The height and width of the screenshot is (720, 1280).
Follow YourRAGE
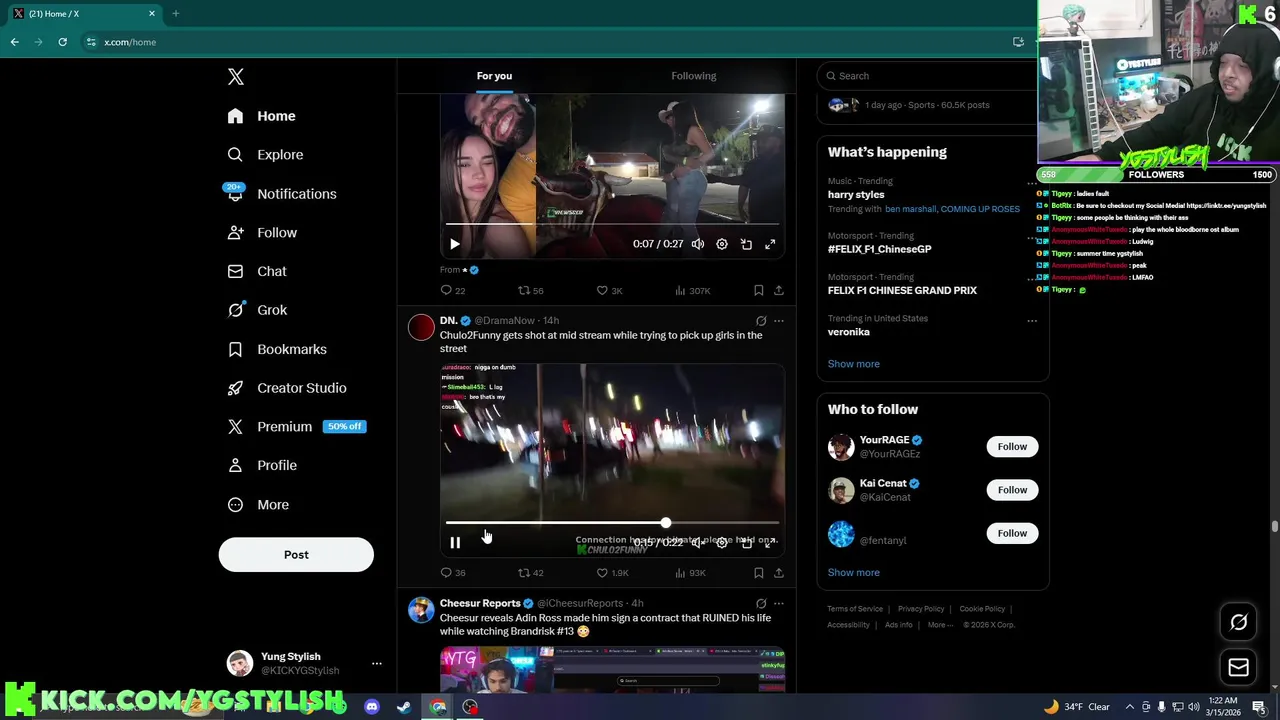pyautogui.click(x=1012, y=447)
